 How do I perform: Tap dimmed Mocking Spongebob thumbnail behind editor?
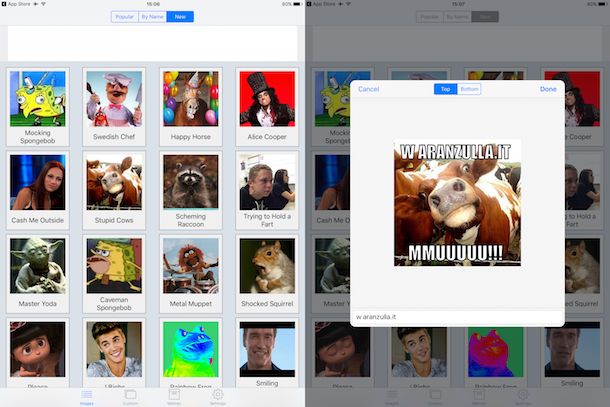click(x=333, y=99)
